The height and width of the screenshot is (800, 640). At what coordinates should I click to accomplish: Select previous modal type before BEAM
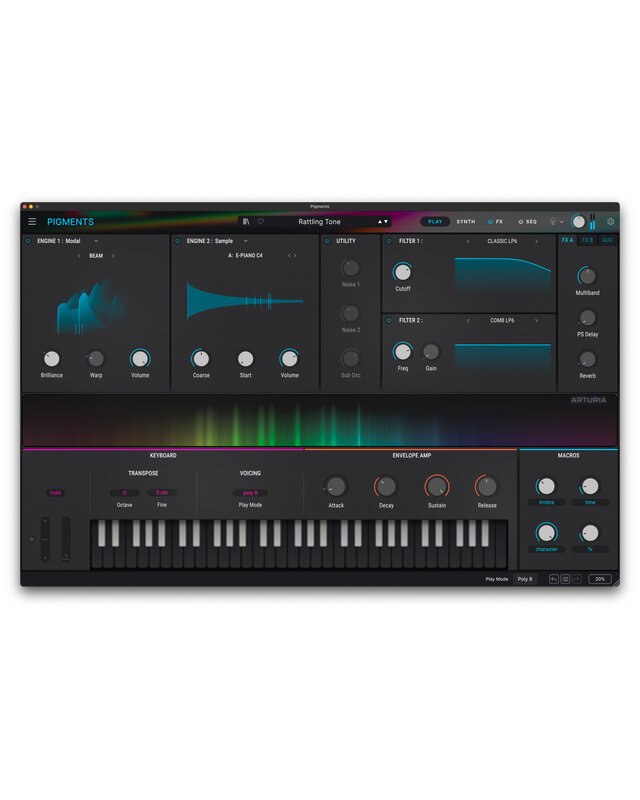(79, 256)
